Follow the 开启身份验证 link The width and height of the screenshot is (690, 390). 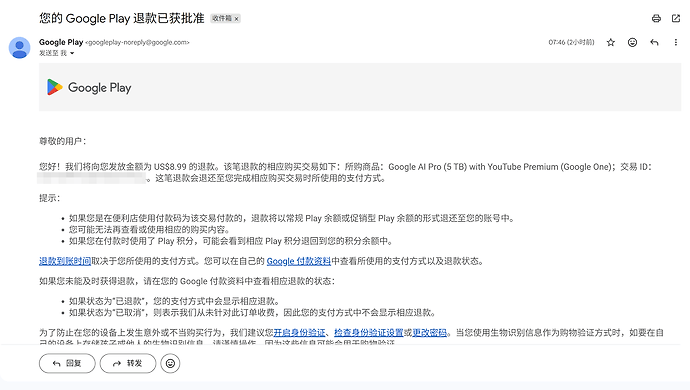click(299, 332)
